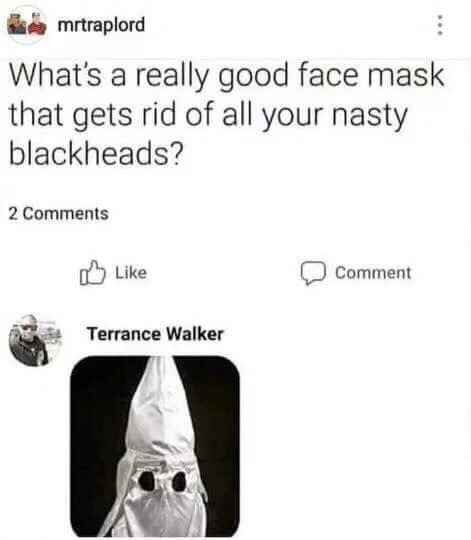The height and width of the screenshot is (540, 471).
Task: View the comment count under the post
Action: 58,214
